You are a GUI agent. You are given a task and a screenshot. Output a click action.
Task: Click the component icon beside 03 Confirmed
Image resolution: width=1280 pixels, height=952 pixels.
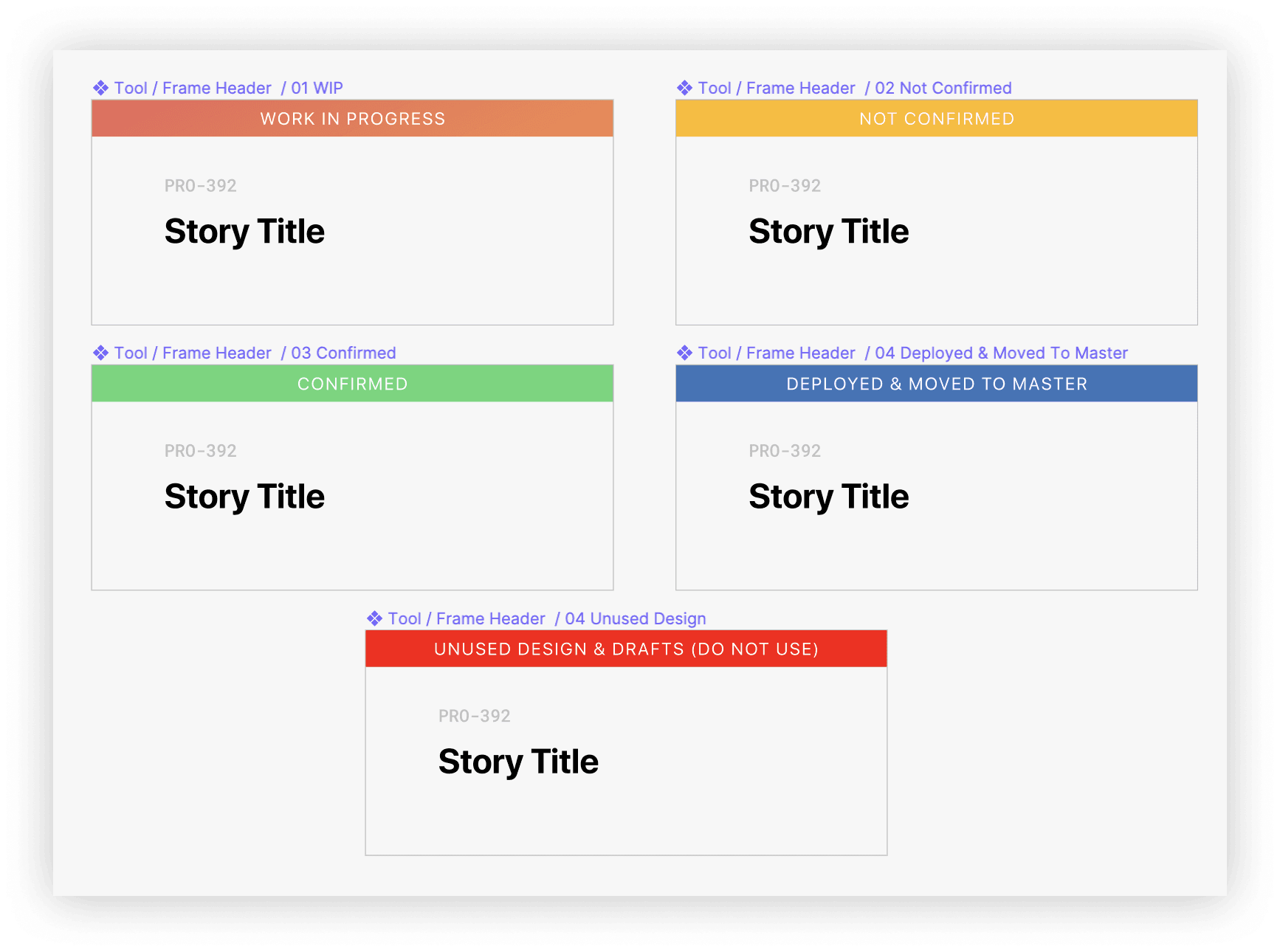[100, 353]
